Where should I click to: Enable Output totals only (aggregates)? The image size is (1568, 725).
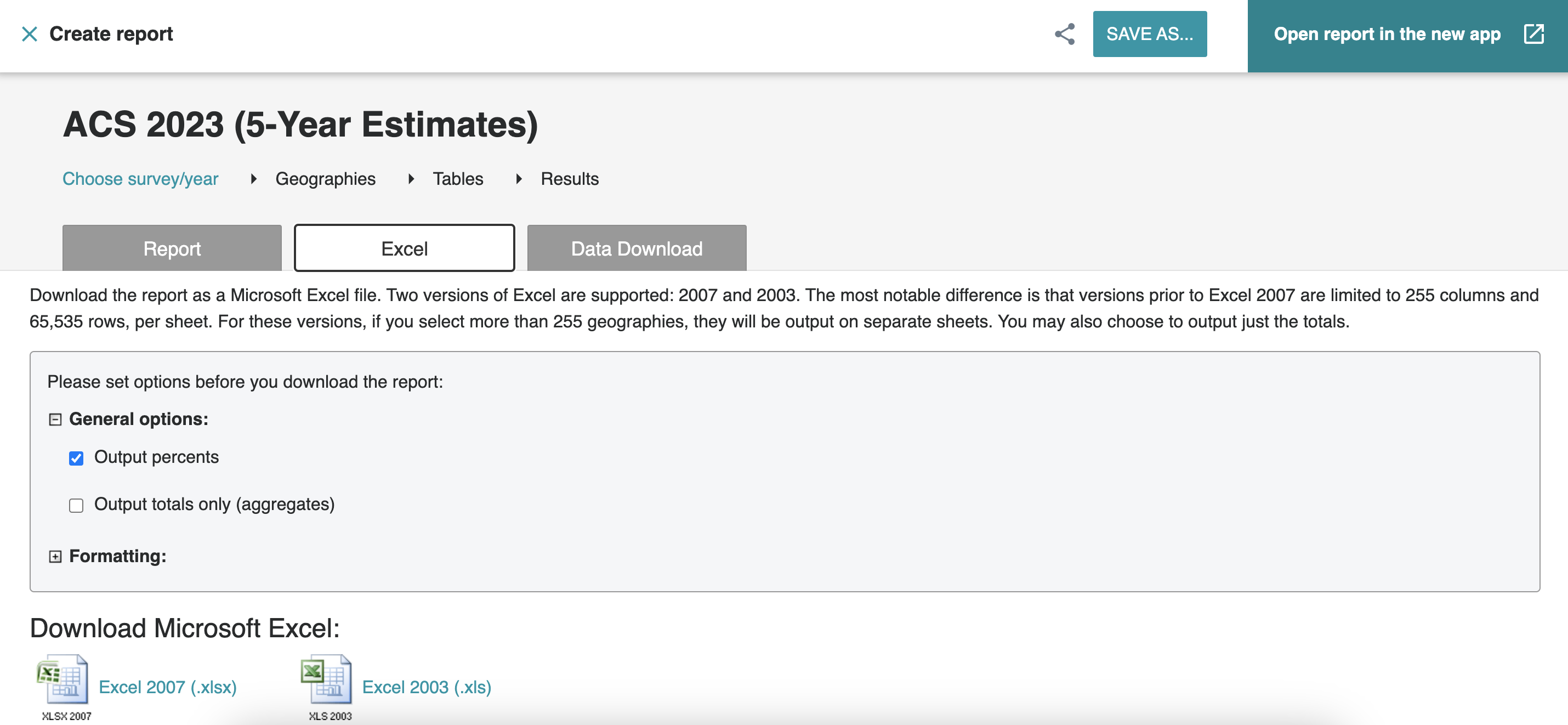coord(76,505)
